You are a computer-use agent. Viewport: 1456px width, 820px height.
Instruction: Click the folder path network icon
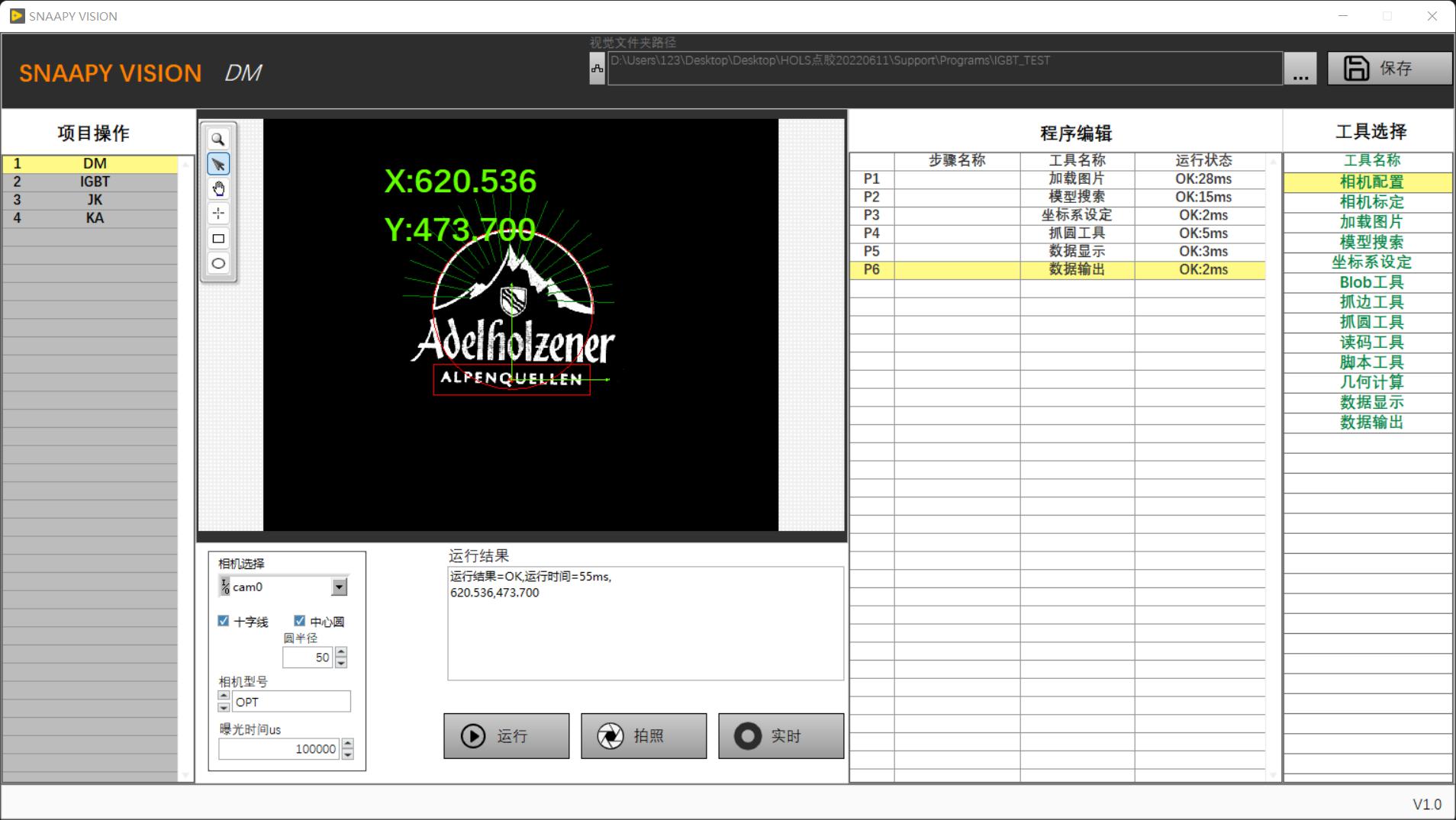tap(598, 69)
